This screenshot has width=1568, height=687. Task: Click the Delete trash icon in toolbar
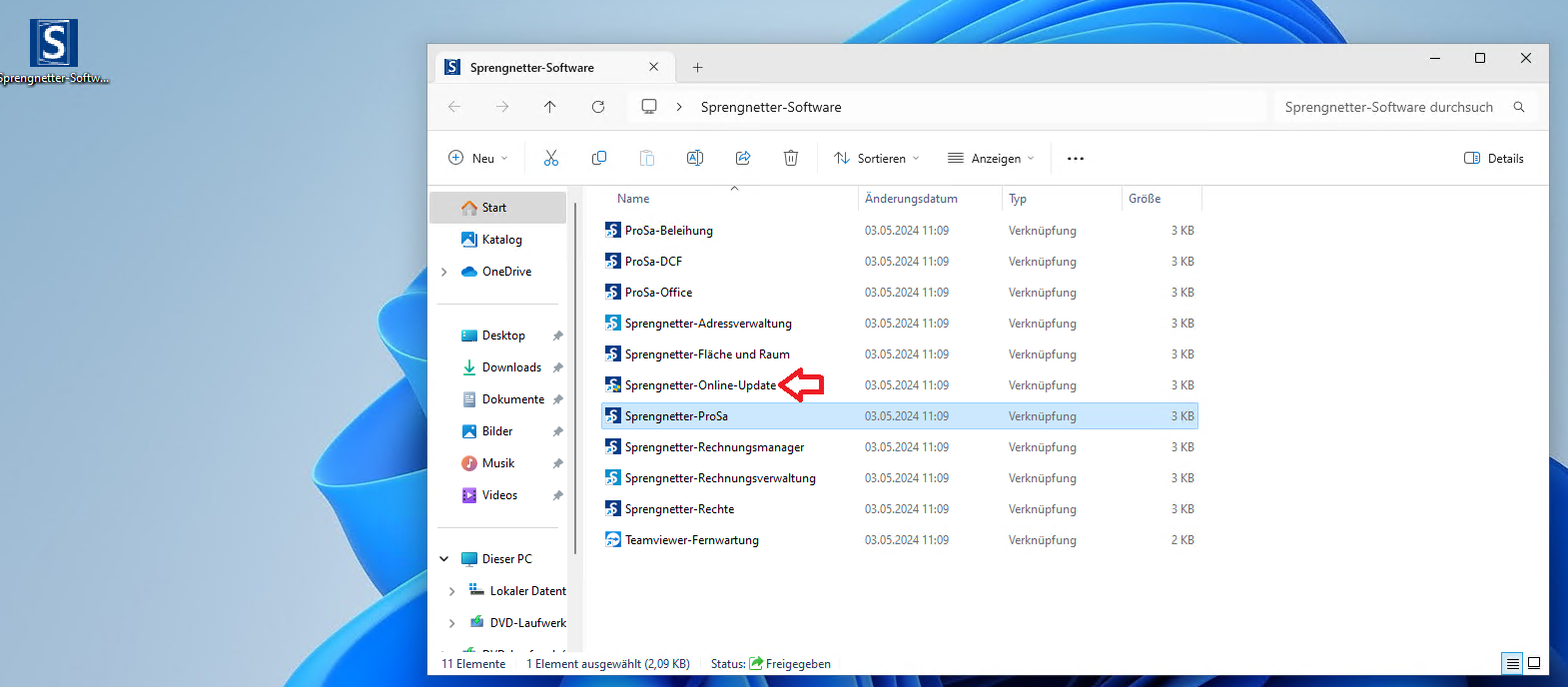791,158
